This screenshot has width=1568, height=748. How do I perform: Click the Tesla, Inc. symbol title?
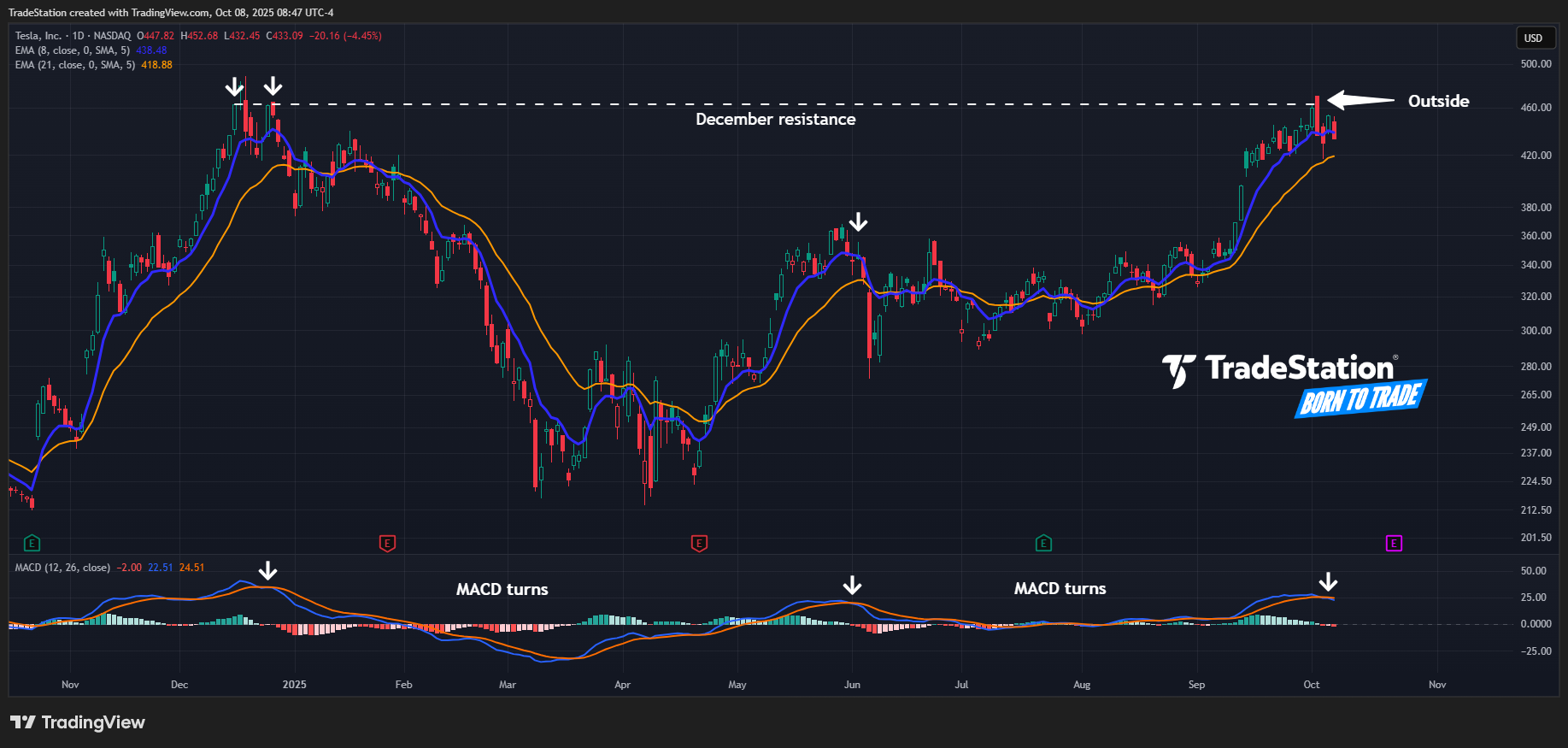click(38, 36)
